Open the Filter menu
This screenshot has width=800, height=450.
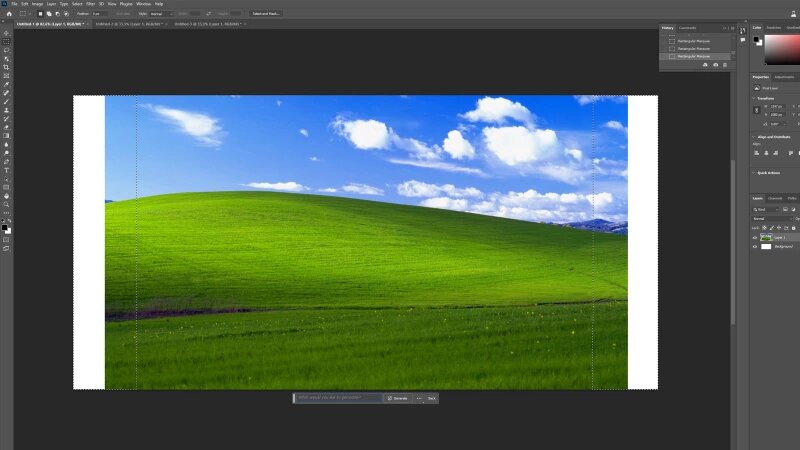click(90, 4)
